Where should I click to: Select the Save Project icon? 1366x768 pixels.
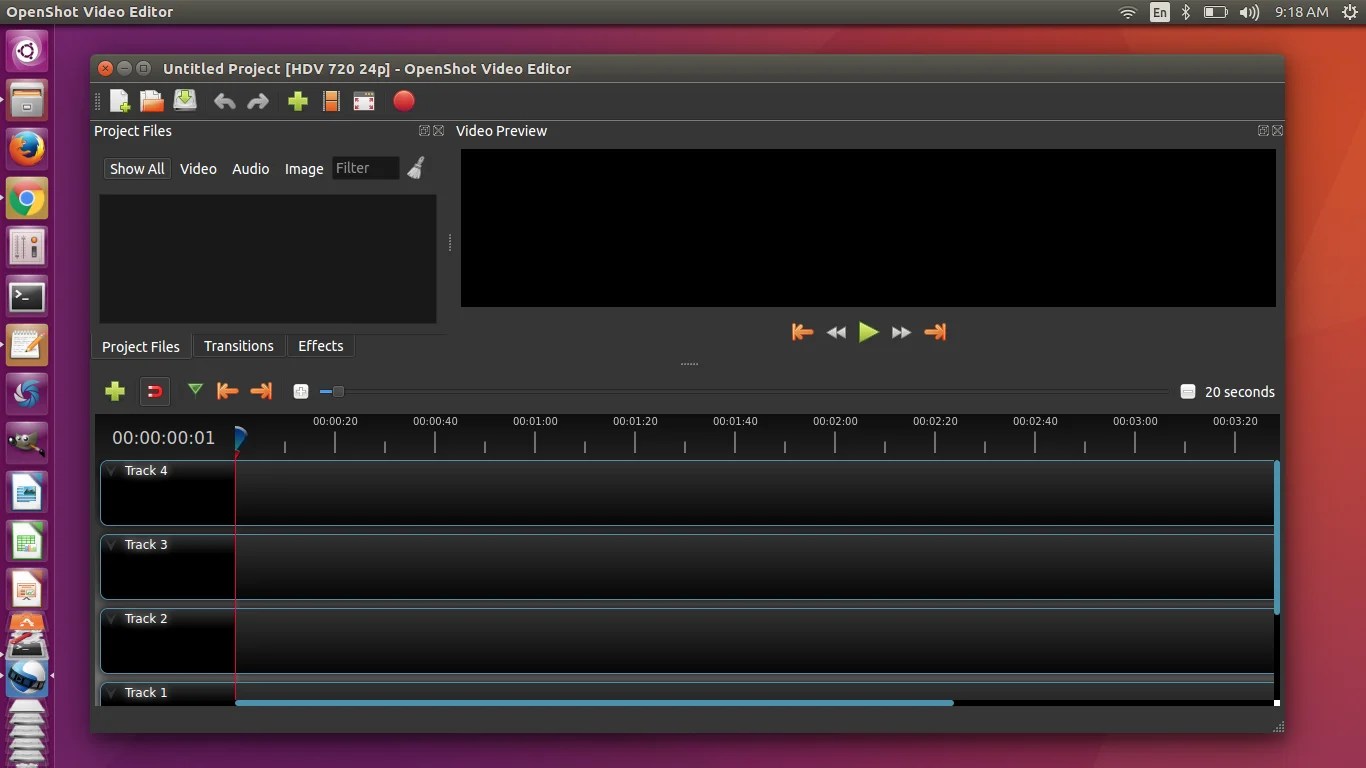[x=185, y=101]
